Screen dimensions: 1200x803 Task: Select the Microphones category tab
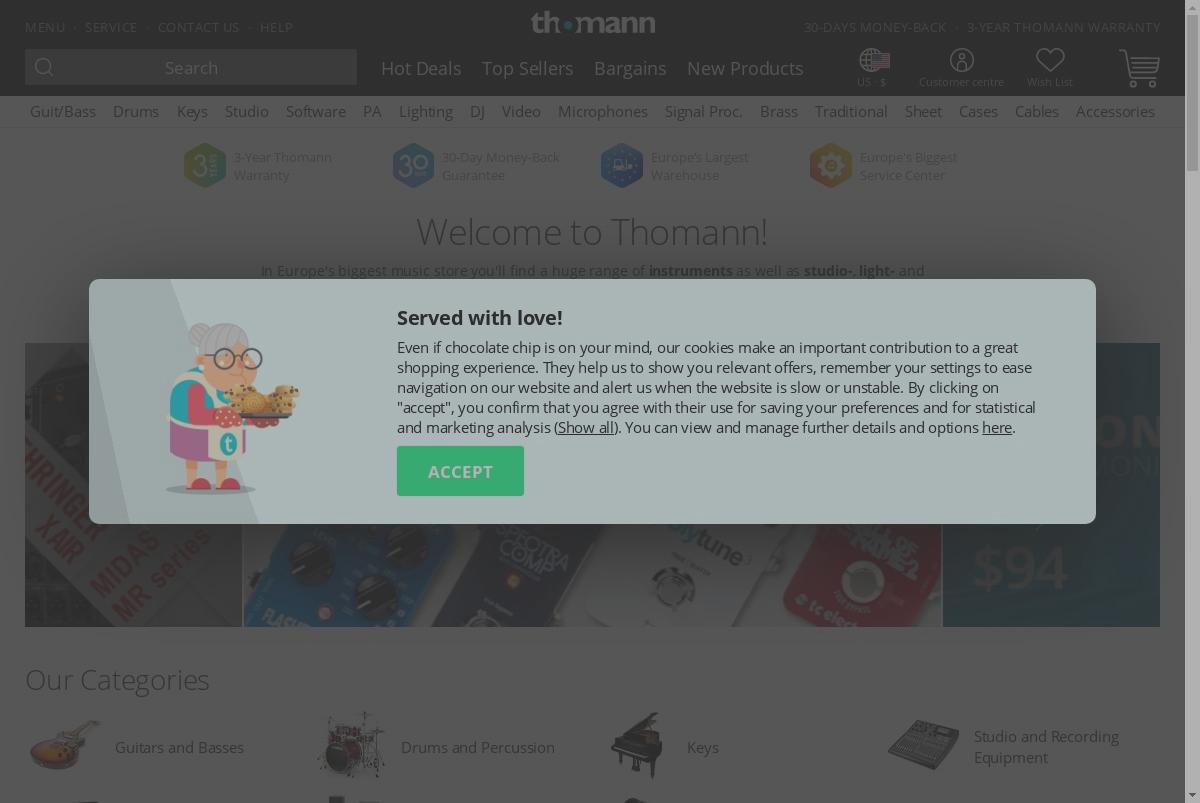tap(603, 111)
